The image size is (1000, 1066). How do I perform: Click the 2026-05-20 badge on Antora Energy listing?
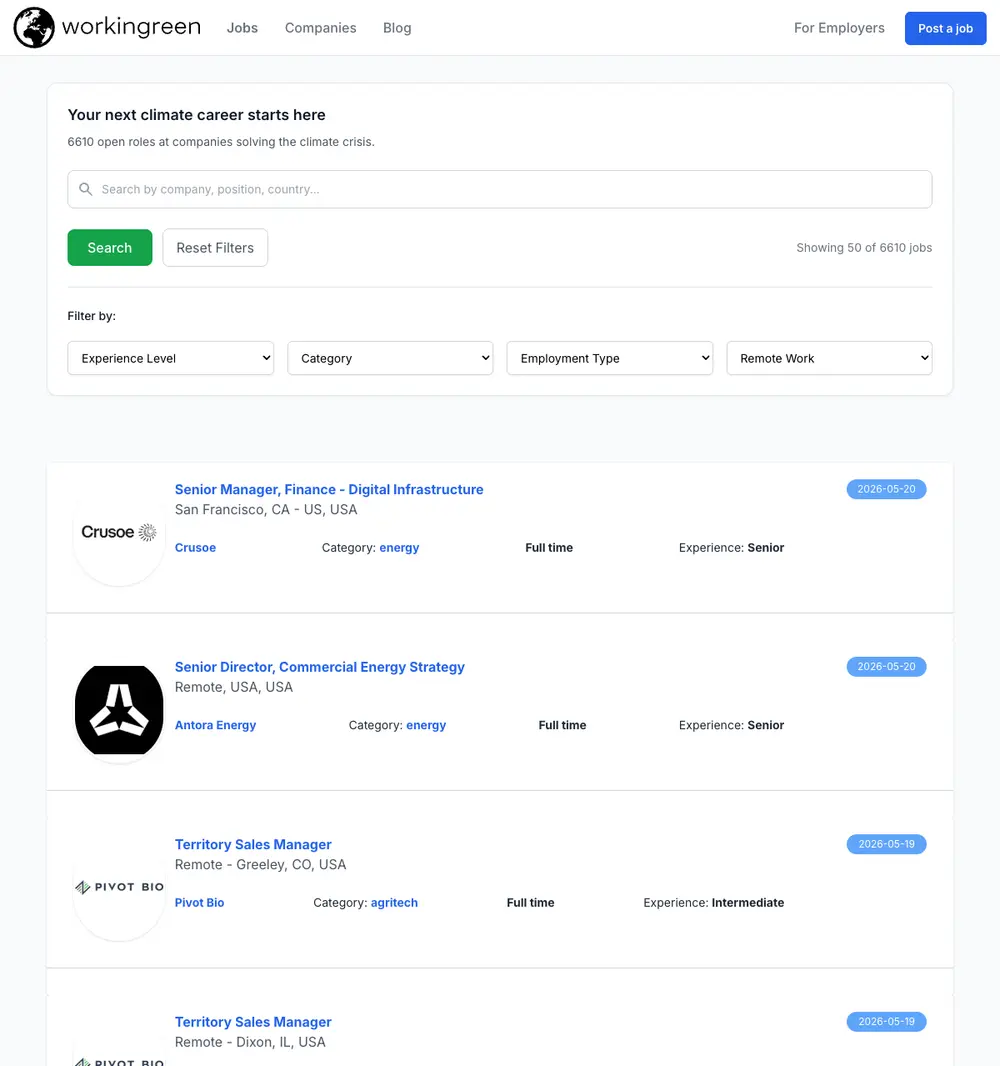(x=886, y=666)
